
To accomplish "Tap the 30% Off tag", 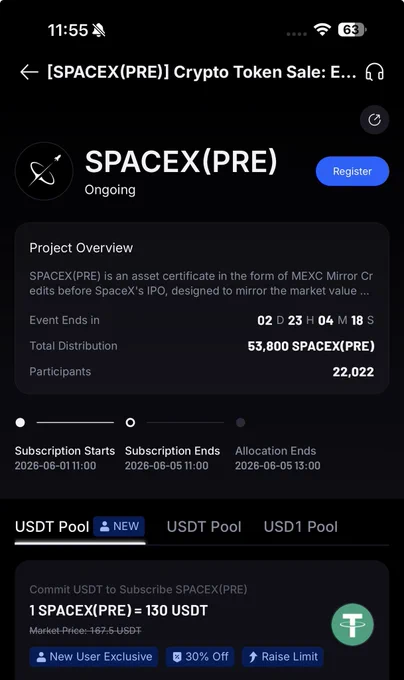I will click(200, 657).
